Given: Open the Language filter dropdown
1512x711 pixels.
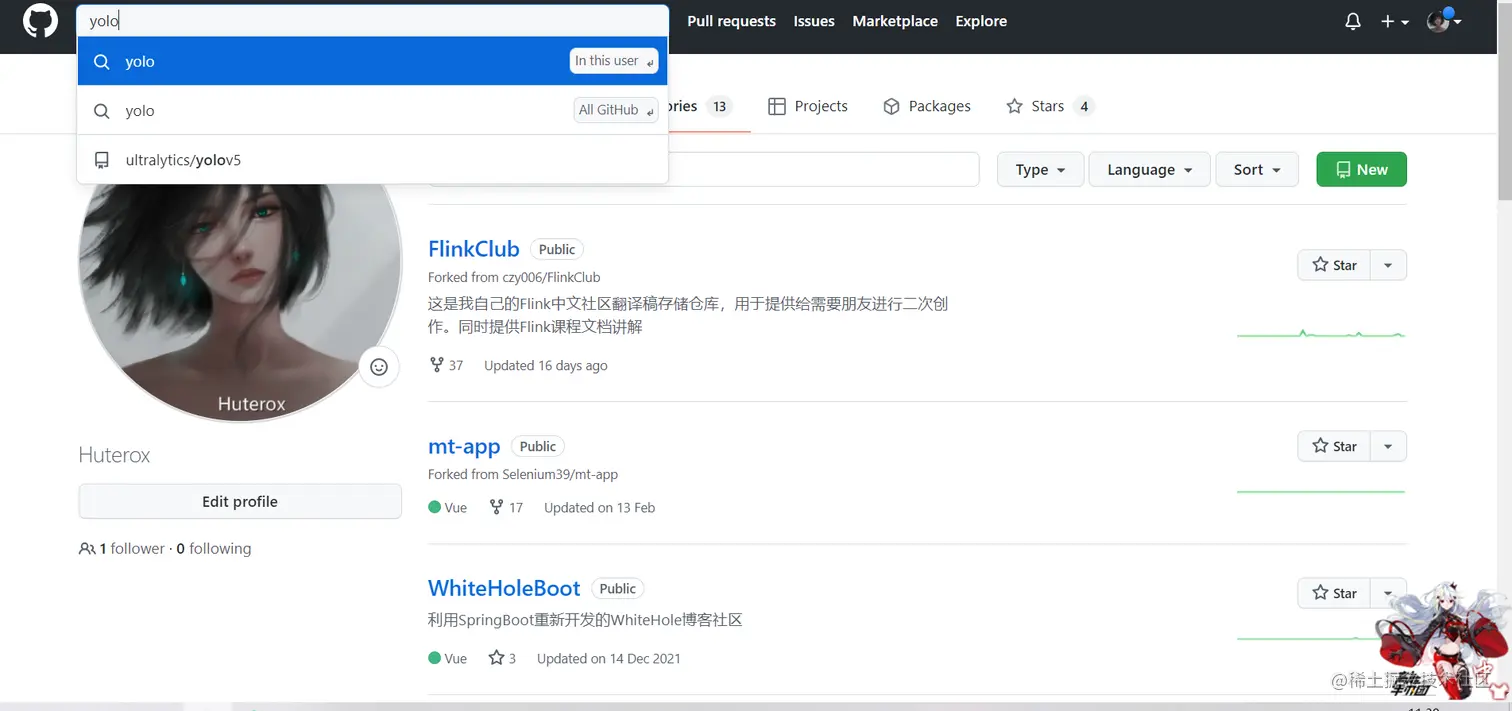Looking at the screenshot, I should click(x=1150, y=170).
